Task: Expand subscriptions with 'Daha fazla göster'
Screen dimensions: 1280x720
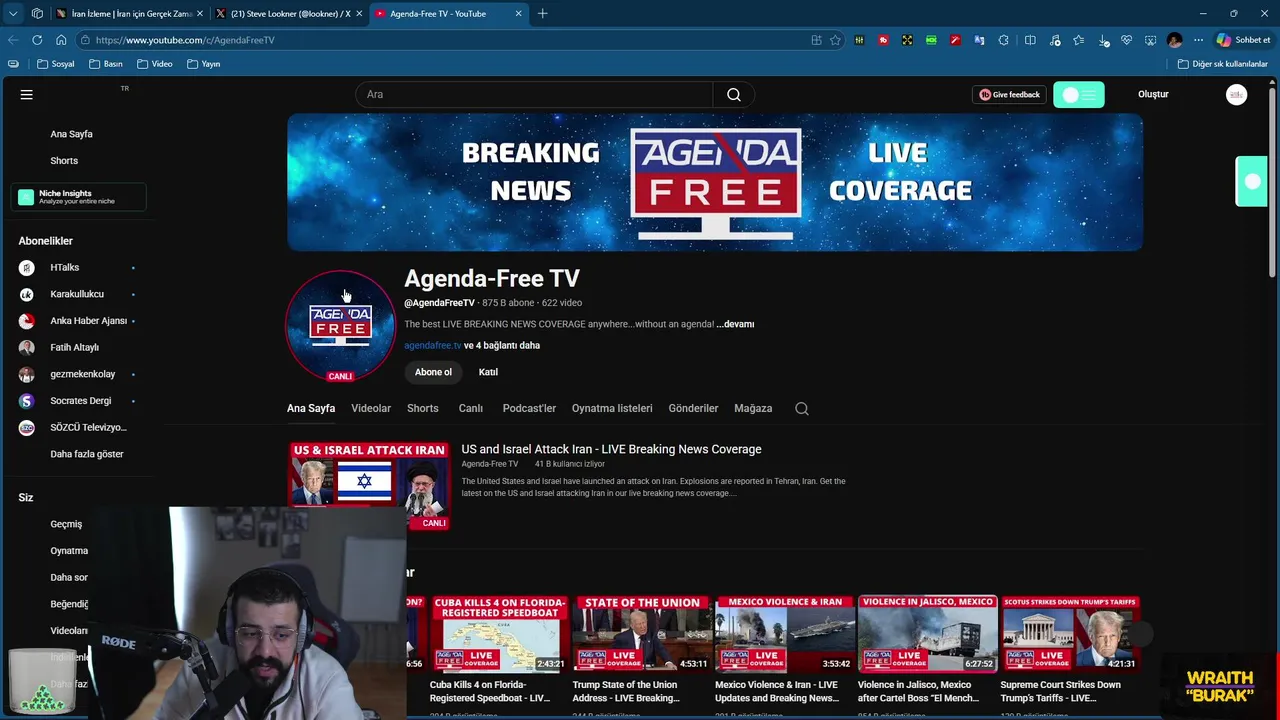Action: point(87,454)
